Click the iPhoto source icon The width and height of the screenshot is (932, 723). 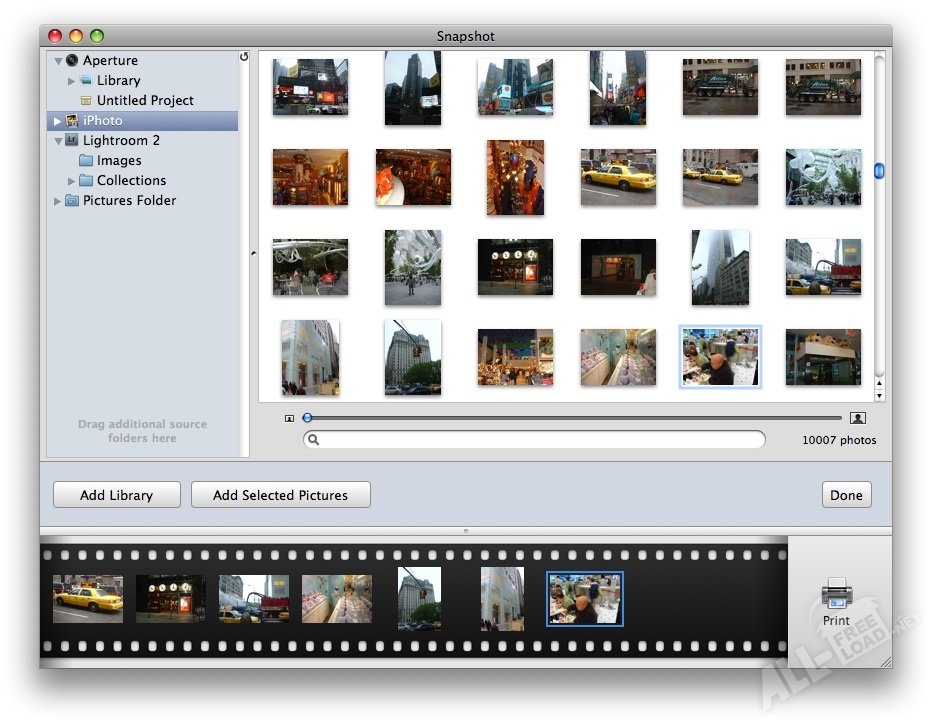tap(72, 121)
